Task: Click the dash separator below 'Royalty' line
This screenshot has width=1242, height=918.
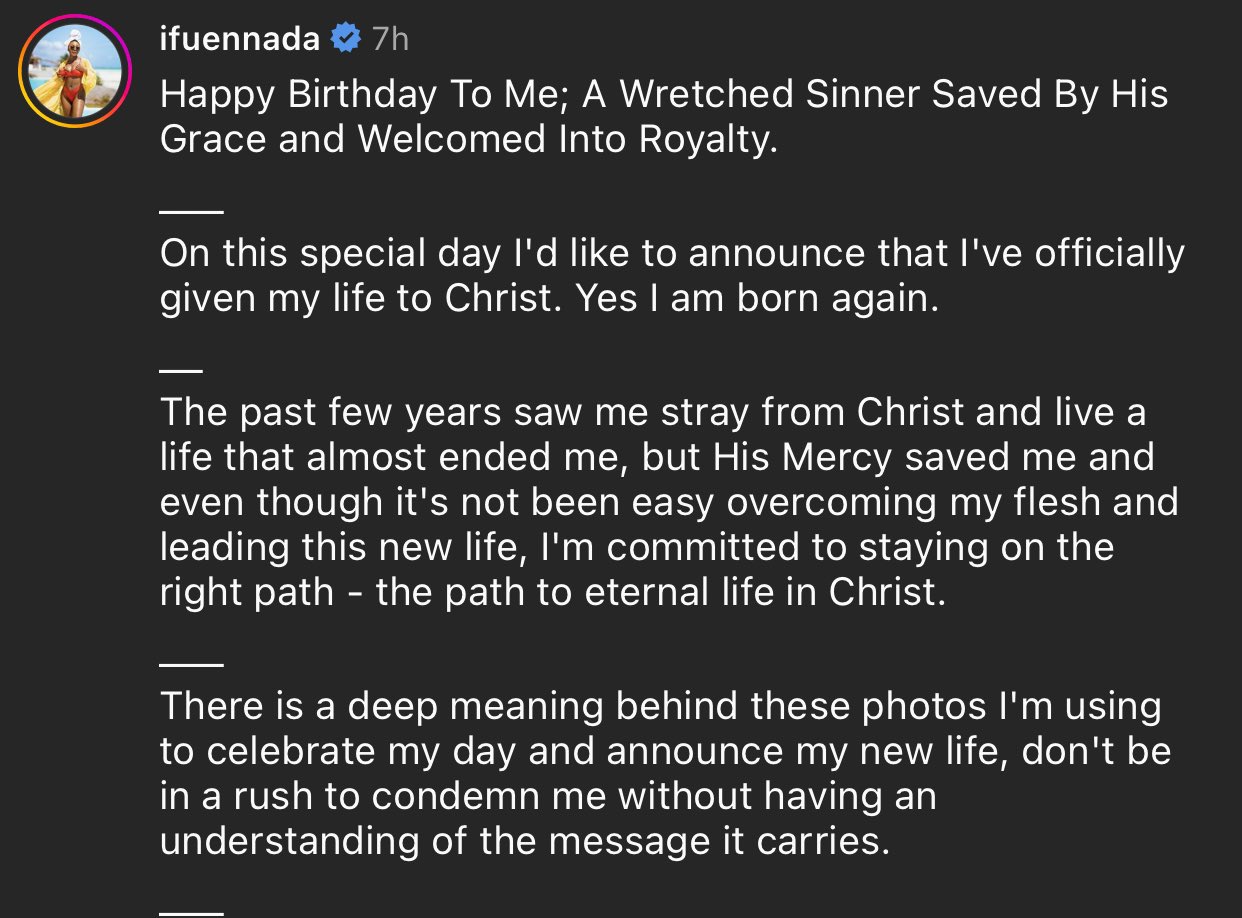Action: (x=191, y=211)
